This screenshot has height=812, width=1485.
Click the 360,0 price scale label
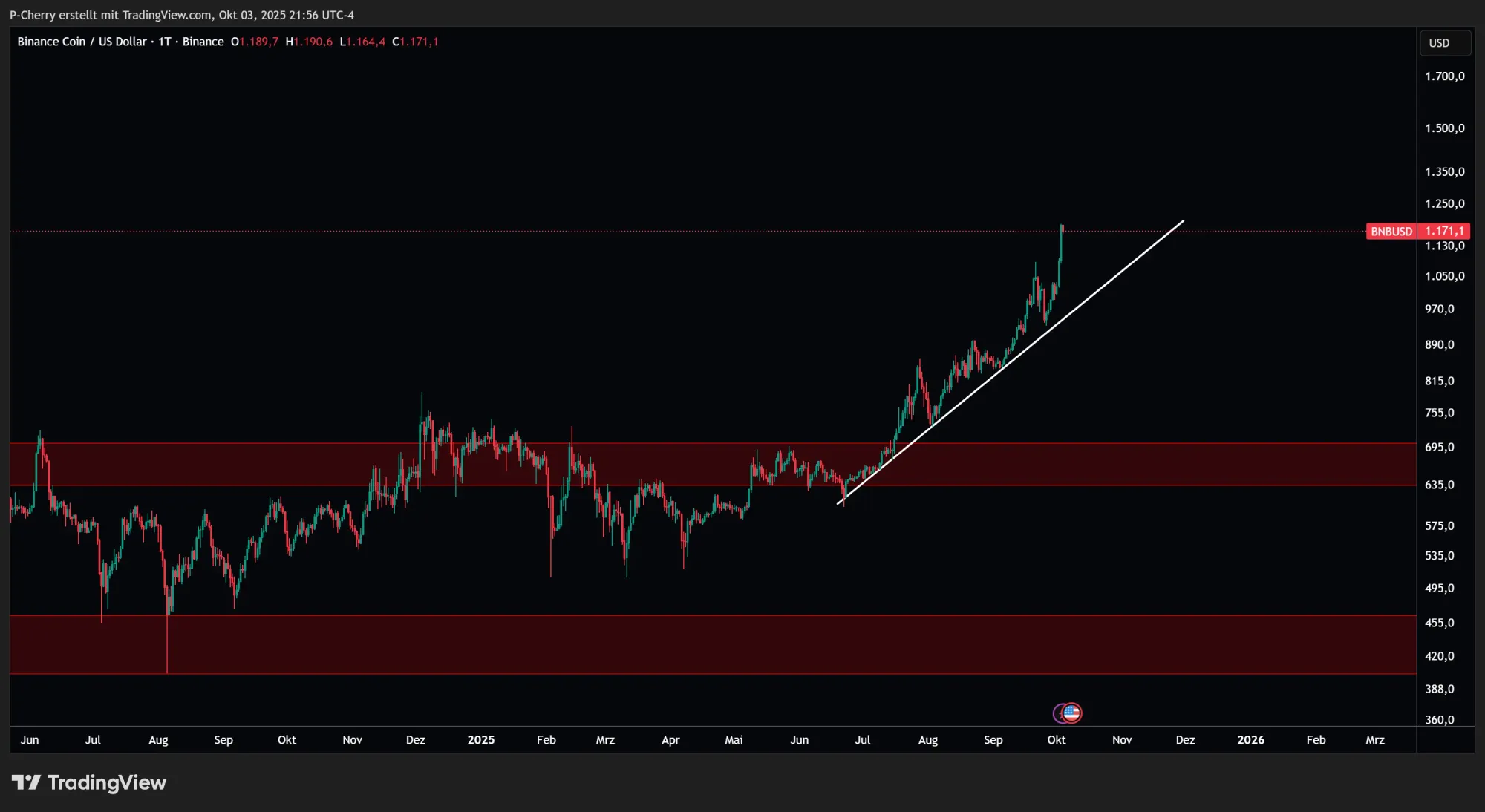tap(1439, 719)
